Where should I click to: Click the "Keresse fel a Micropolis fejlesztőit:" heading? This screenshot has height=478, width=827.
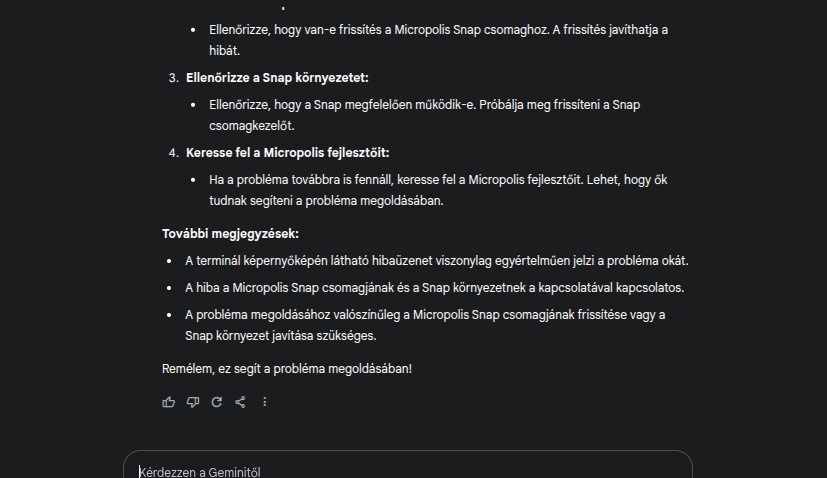287,153
